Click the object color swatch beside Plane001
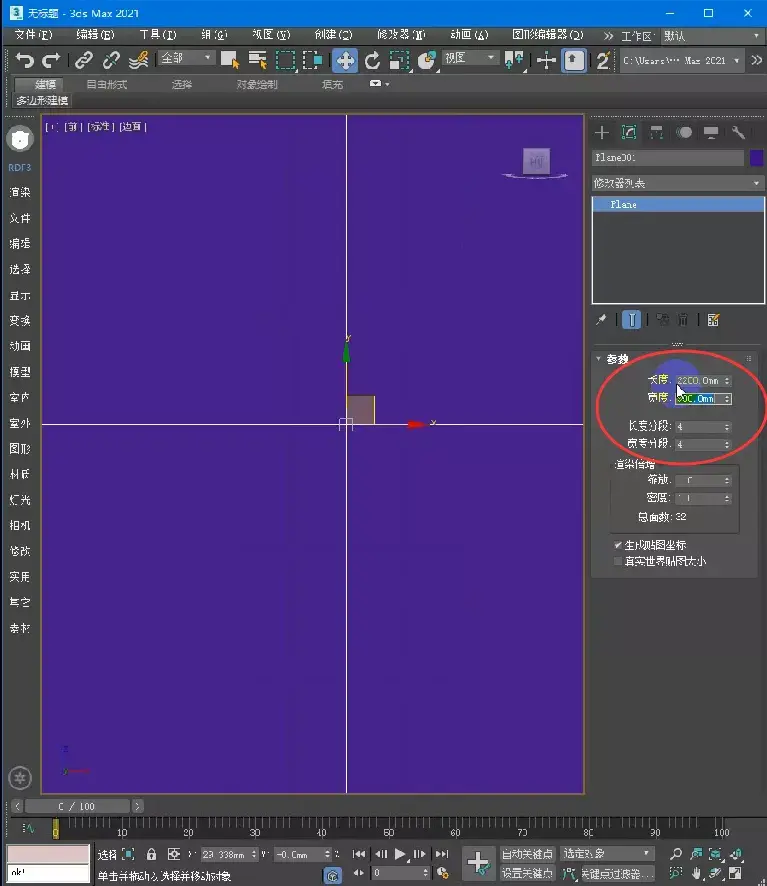767x886 pixels. (757, 158)
